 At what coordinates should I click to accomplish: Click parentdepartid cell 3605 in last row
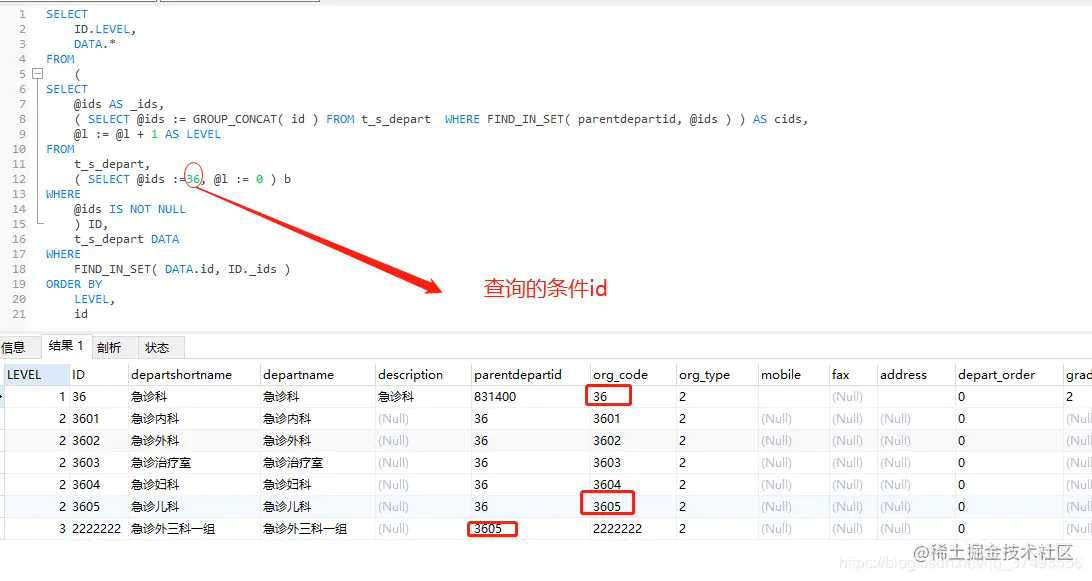(x=530, y=529)
